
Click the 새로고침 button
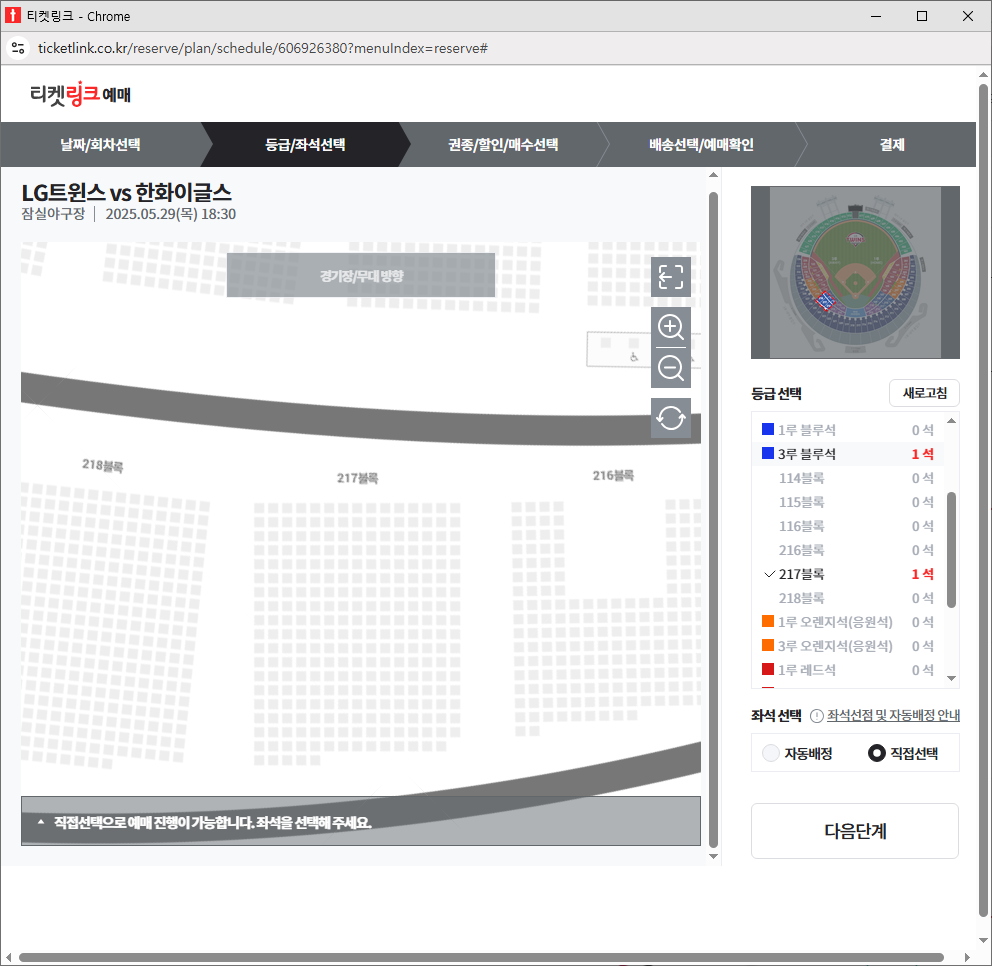tap(924, 393)
